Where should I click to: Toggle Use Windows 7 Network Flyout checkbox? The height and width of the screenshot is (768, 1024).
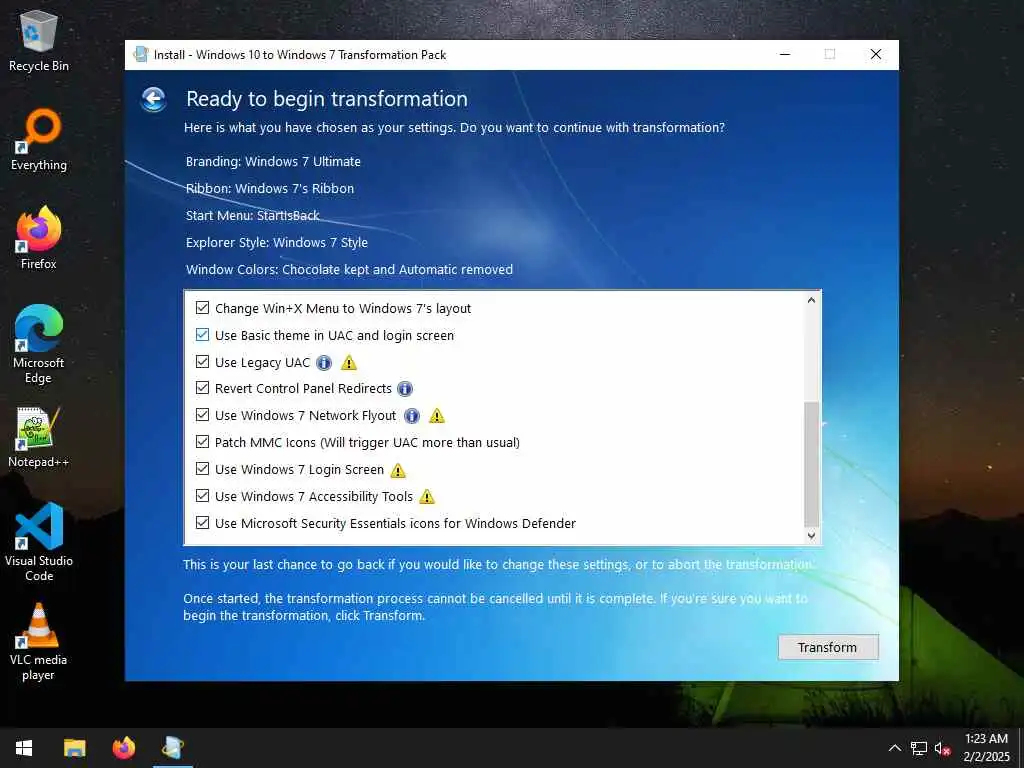pyautogui.click(x=202, y=415)
